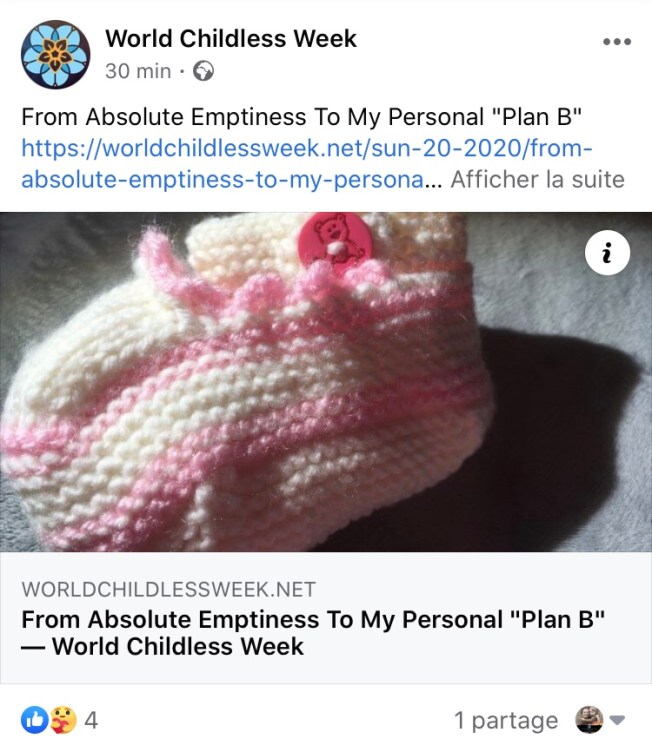Click the preview line reading — World Childless Week

coord(162,646)
